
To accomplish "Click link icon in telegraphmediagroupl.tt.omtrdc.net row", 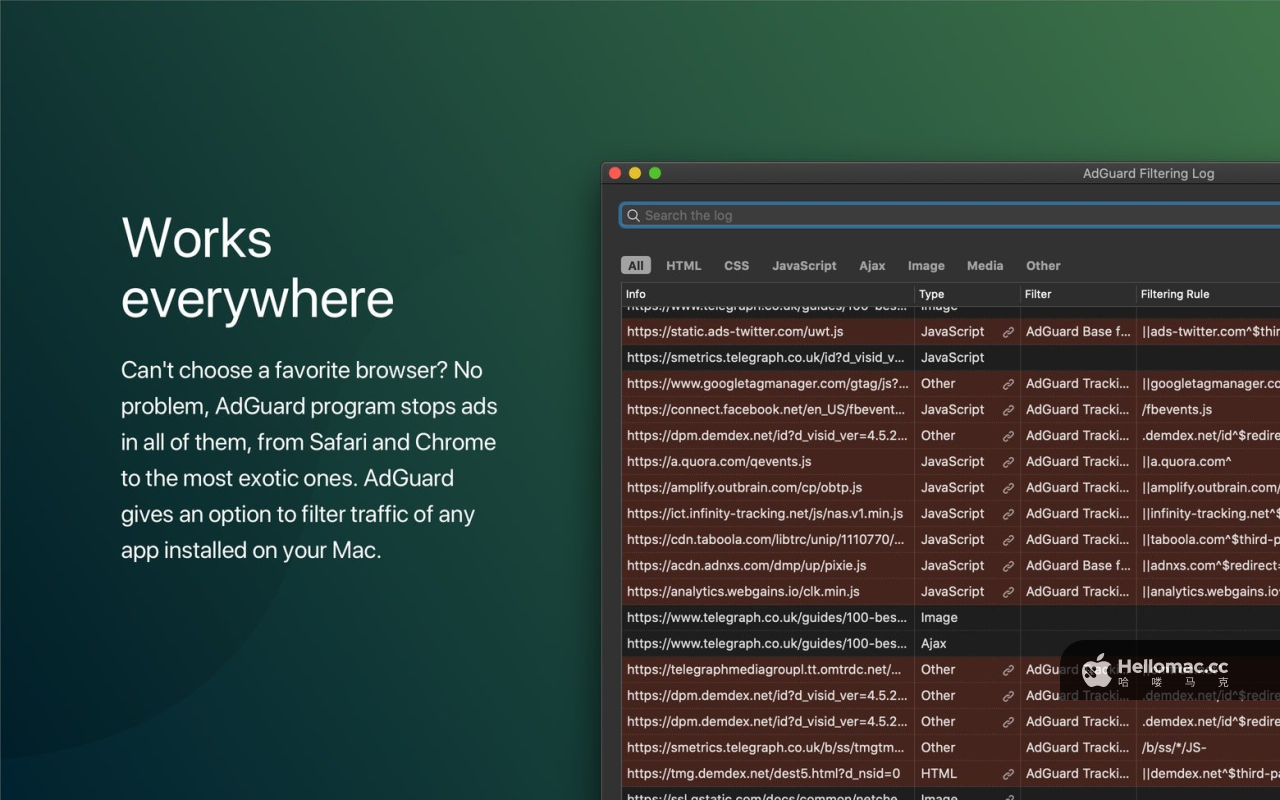I will (1008, 670).
